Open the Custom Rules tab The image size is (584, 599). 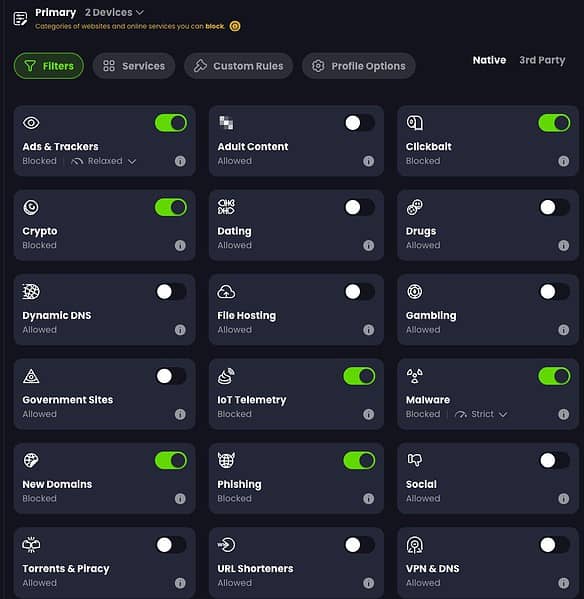coord(238,66)
